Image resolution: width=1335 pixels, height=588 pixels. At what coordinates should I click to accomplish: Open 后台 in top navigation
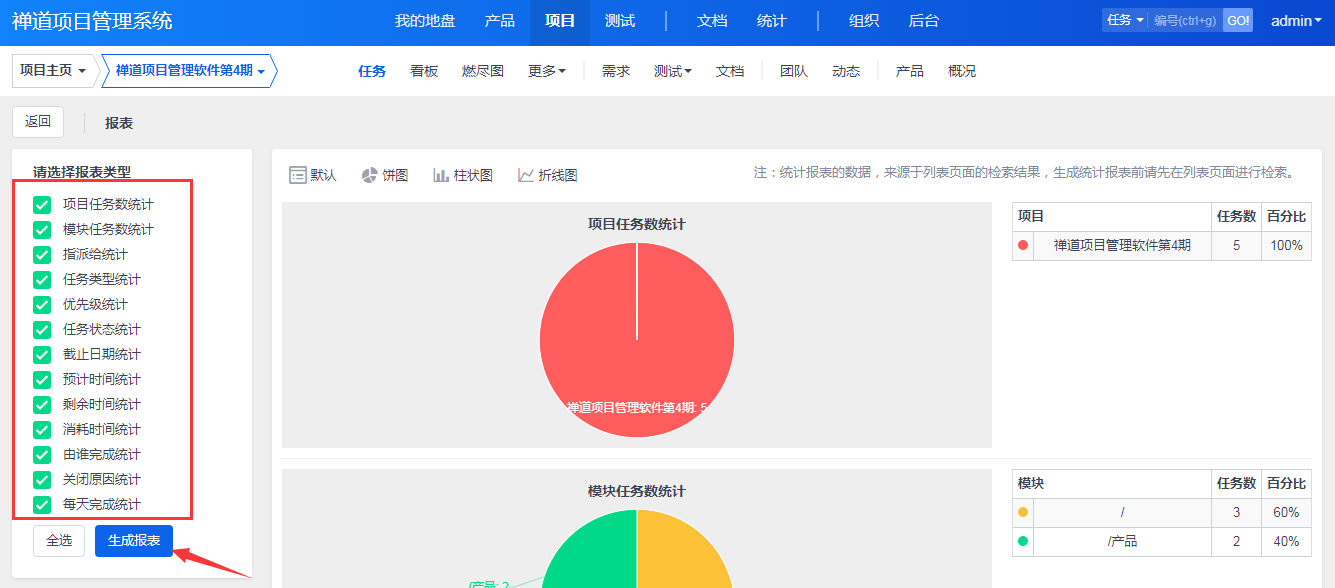click(x=924, y=20)
